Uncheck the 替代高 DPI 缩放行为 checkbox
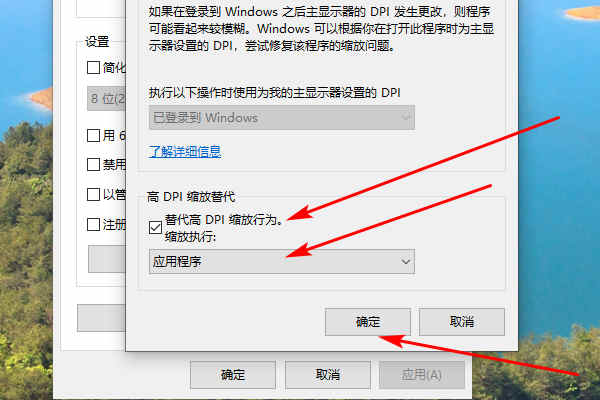Screen dimensions: 600x400 point(155,228)
